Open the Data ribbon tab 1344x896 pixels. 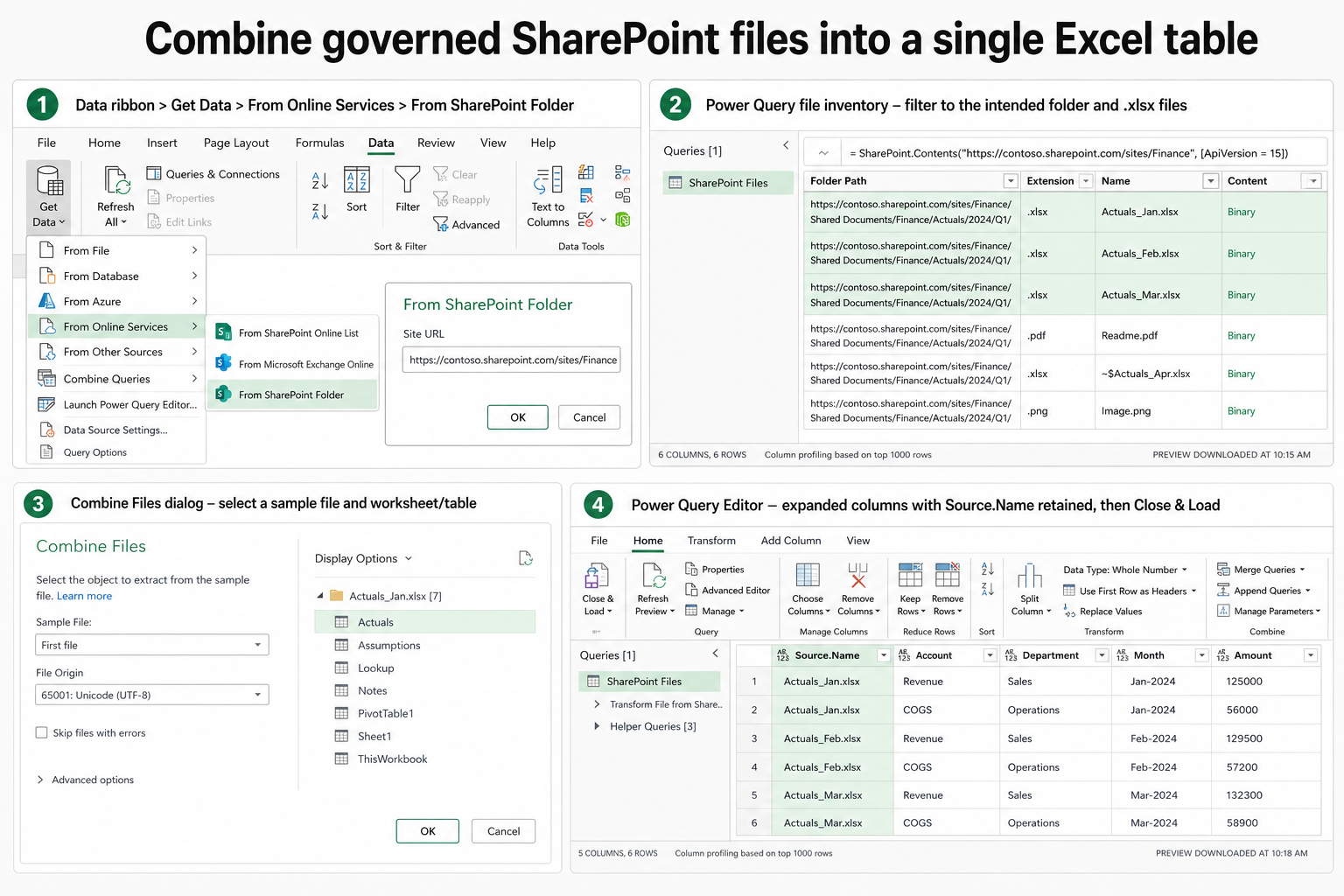pyautogui.click(x=381, y=143)
